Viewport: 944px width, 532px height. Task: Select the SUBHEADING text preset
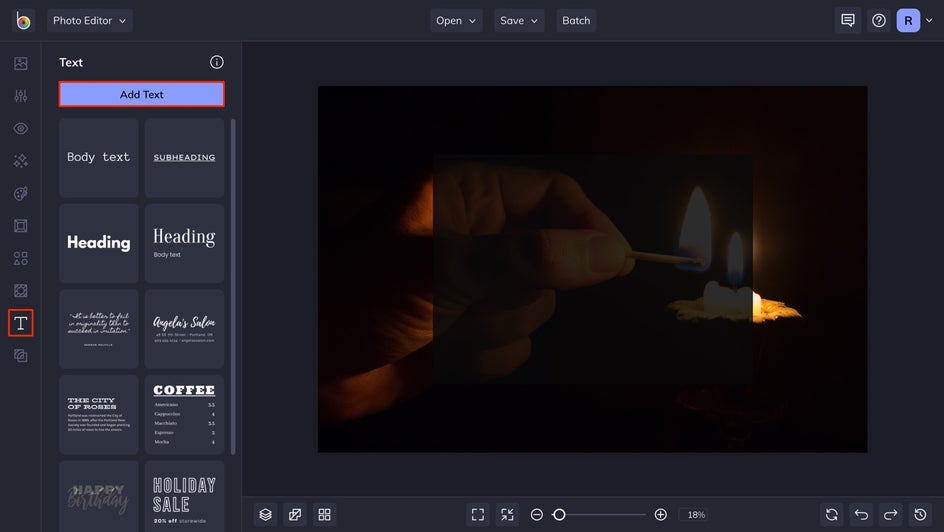[184, 158]
